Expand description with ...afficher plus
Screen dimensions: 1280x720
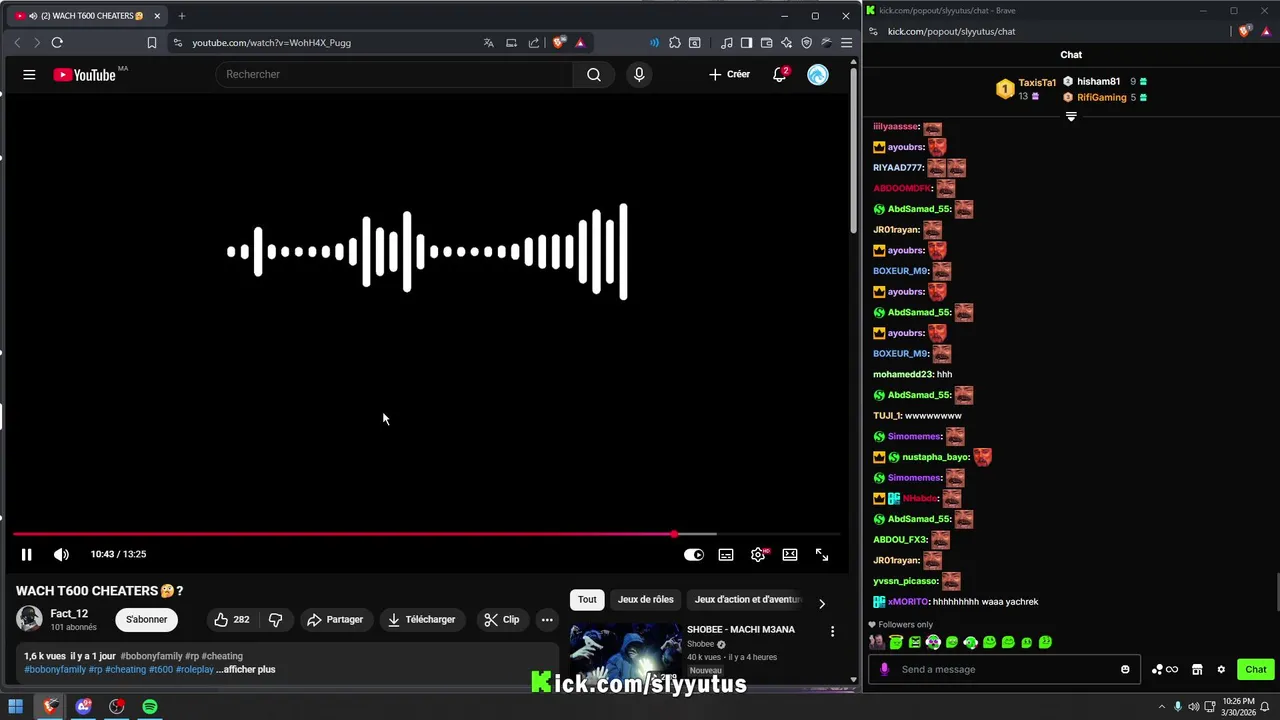[x=246, y=670]
